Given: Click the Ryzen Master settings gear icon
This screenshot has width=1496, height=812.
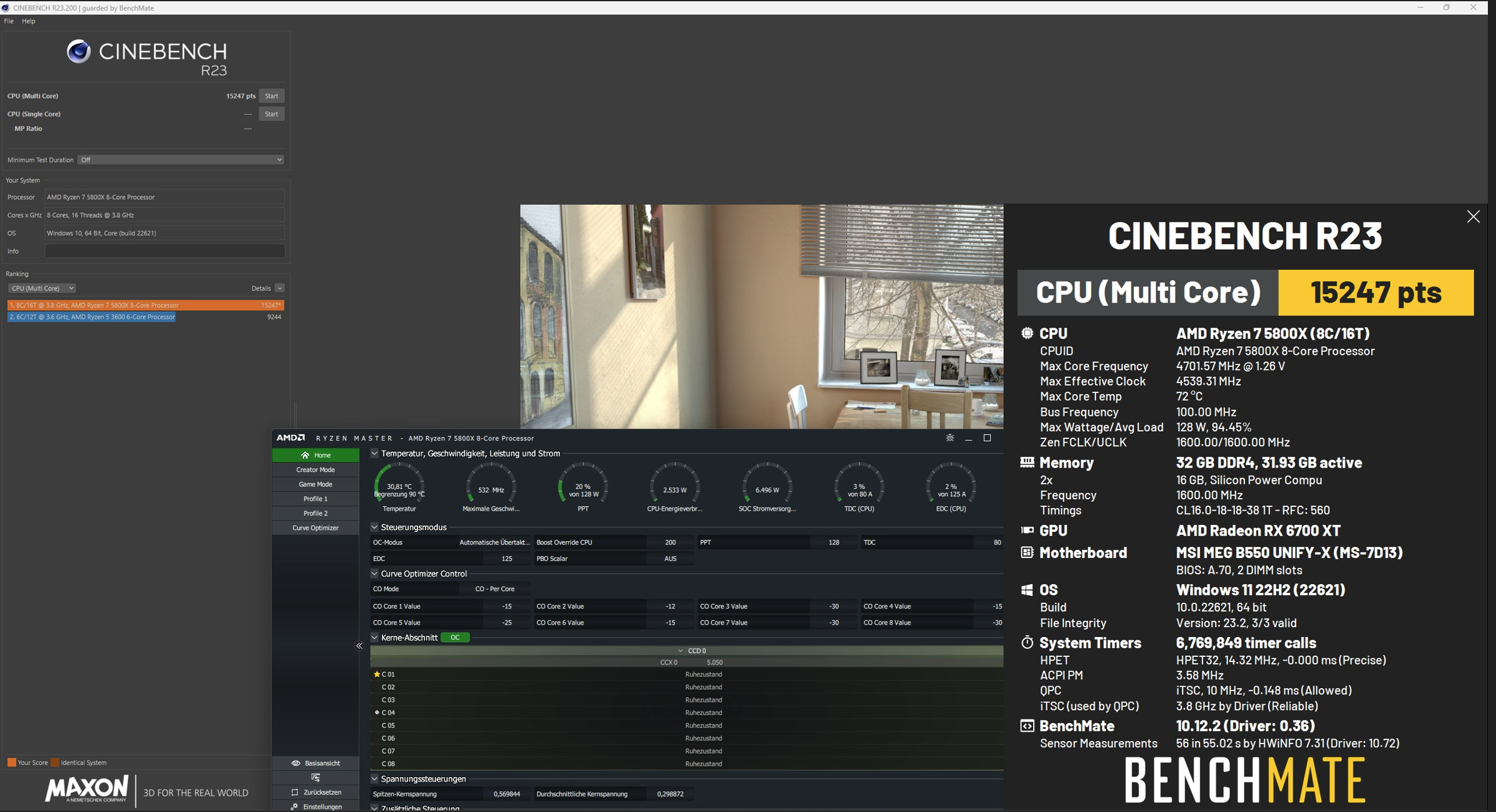Looking at the screenshot, I should 950,438.
